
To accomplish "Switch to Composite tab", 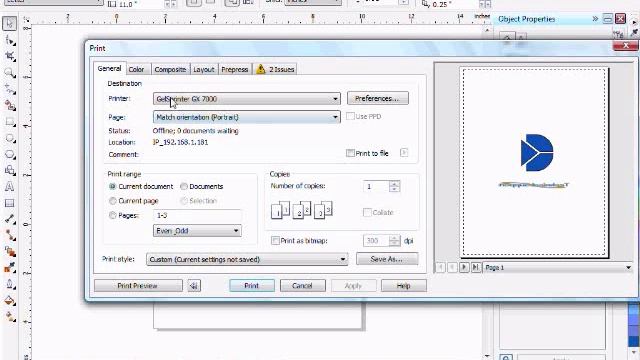I will tap(170, 69).
